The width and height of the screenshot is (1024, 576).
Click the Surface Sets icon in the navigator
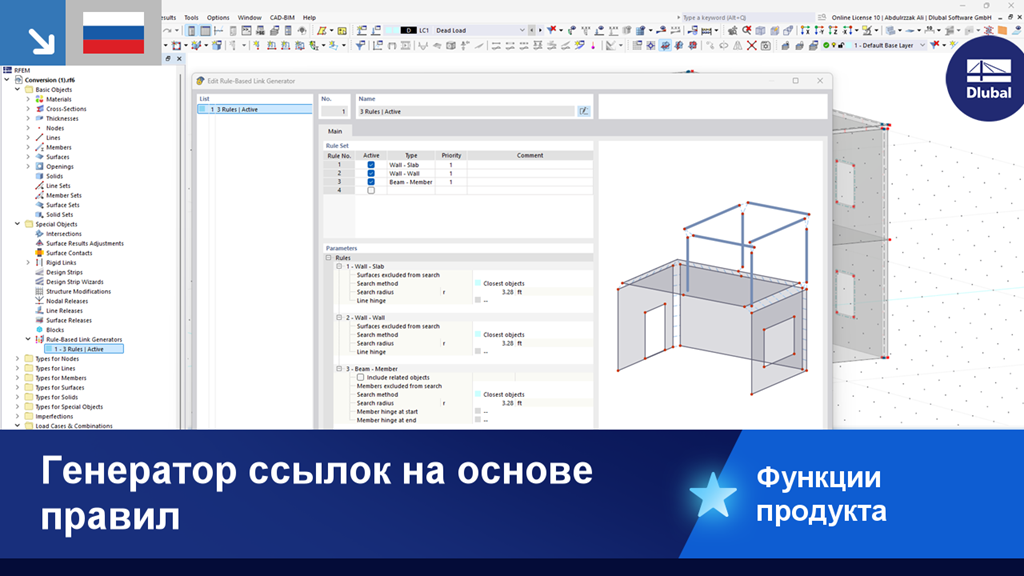coord(39,205)
